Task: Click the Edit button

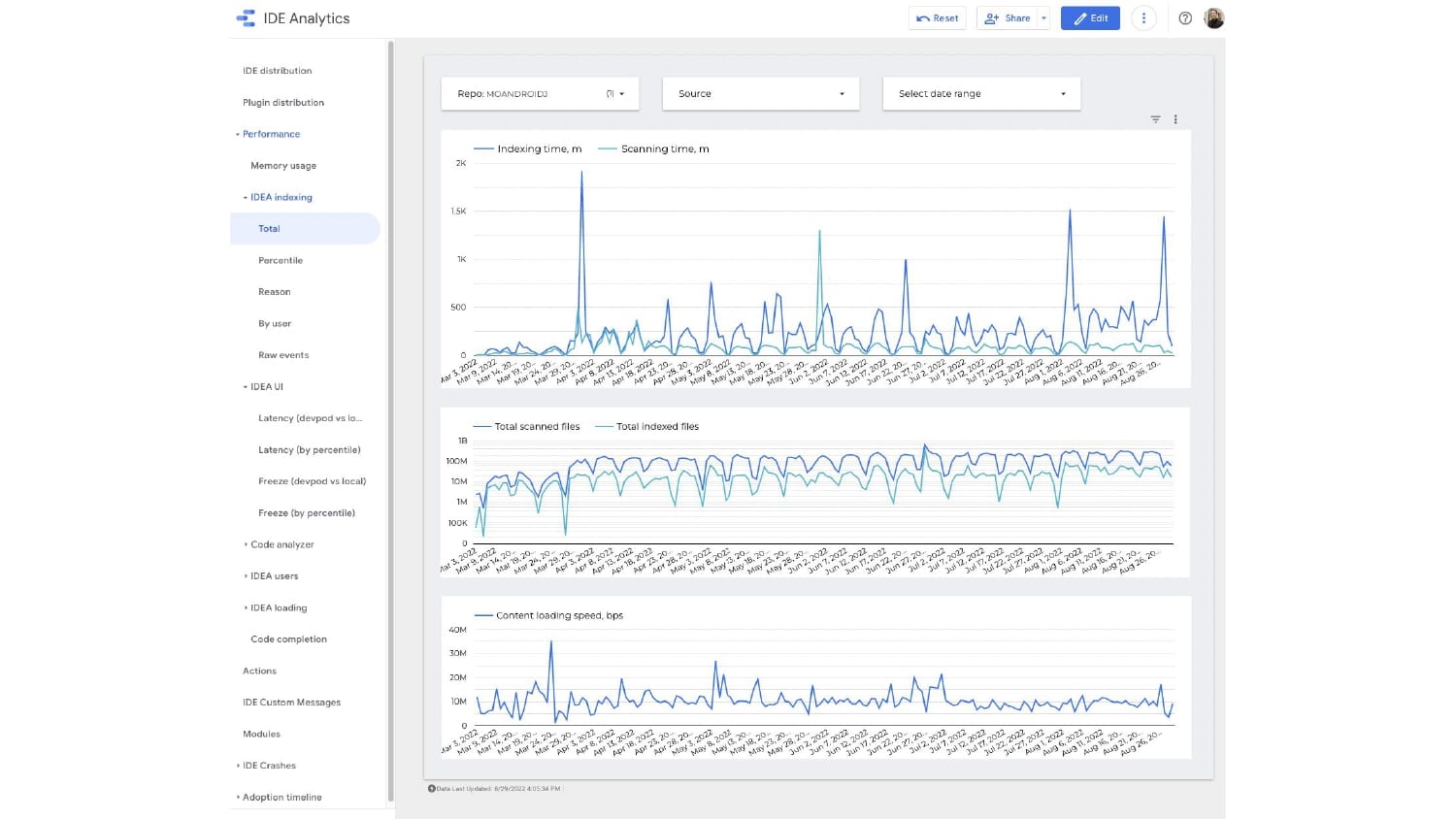Action: pos(1090,17)
